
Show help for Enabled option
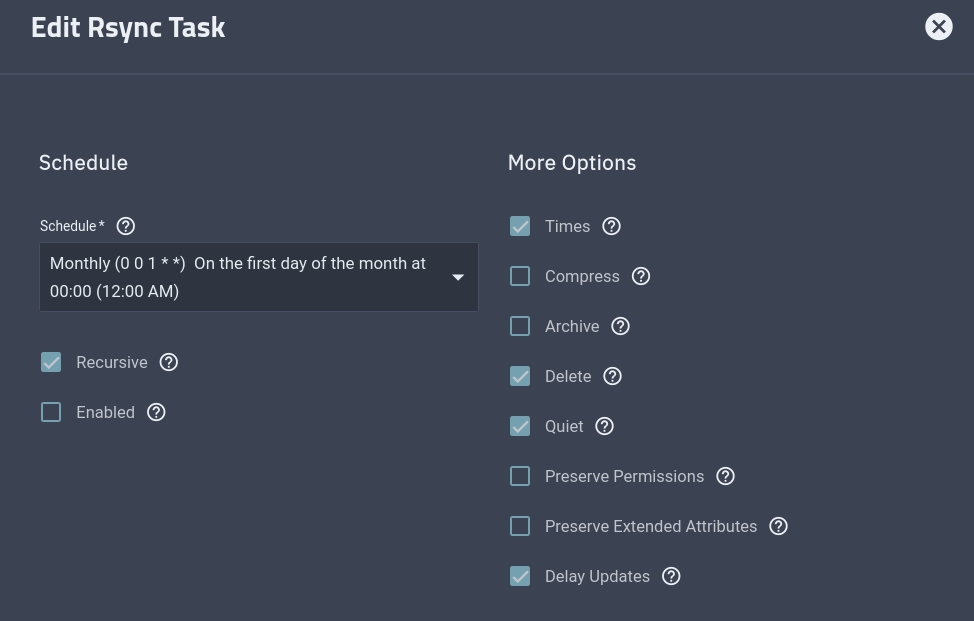pos(156,412)
